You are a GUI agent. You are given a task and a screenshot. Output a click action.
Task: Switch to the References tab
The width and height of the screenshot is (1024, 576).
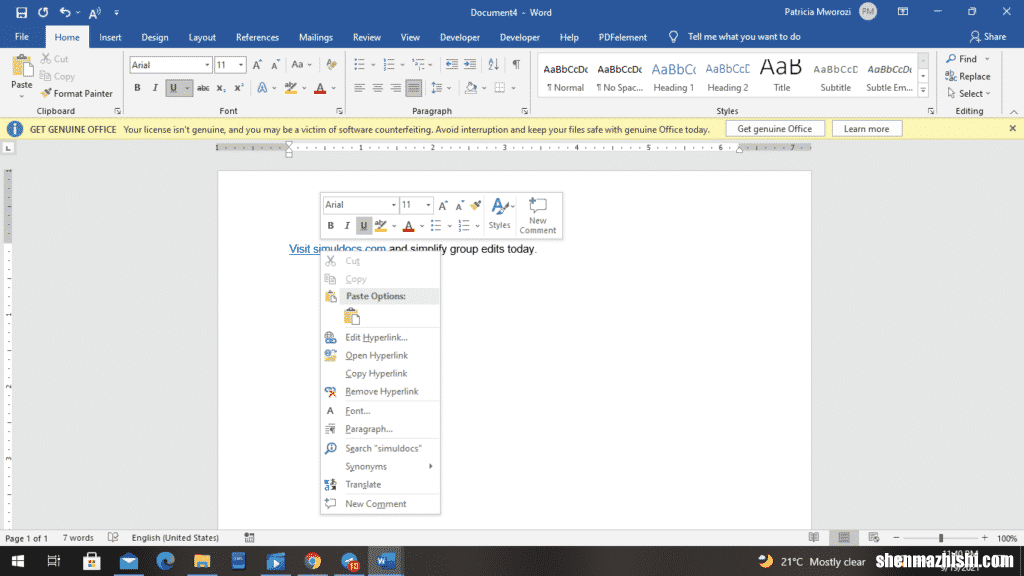[x=257, y=37]
